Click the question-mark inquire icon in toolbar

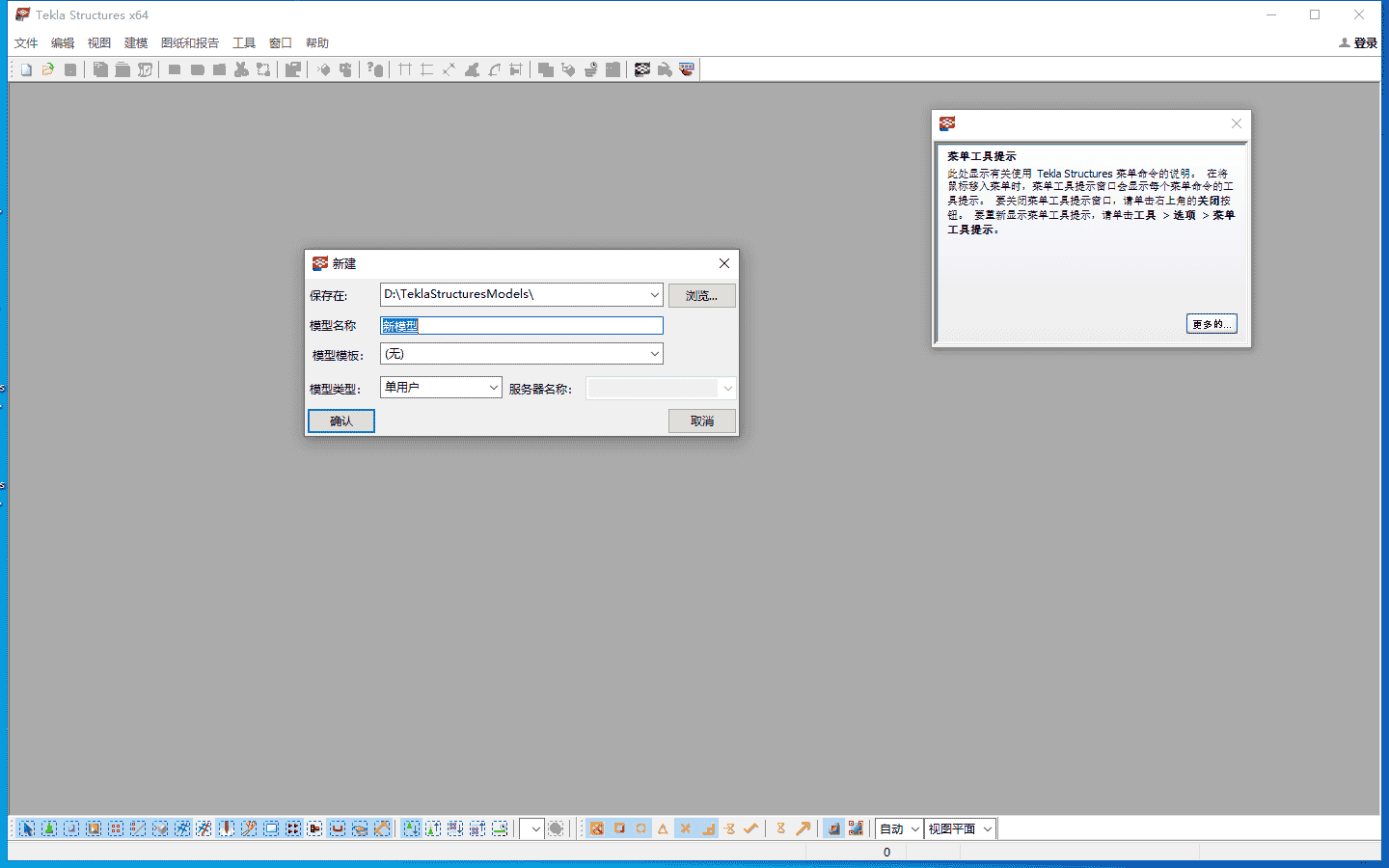(375, 69)
